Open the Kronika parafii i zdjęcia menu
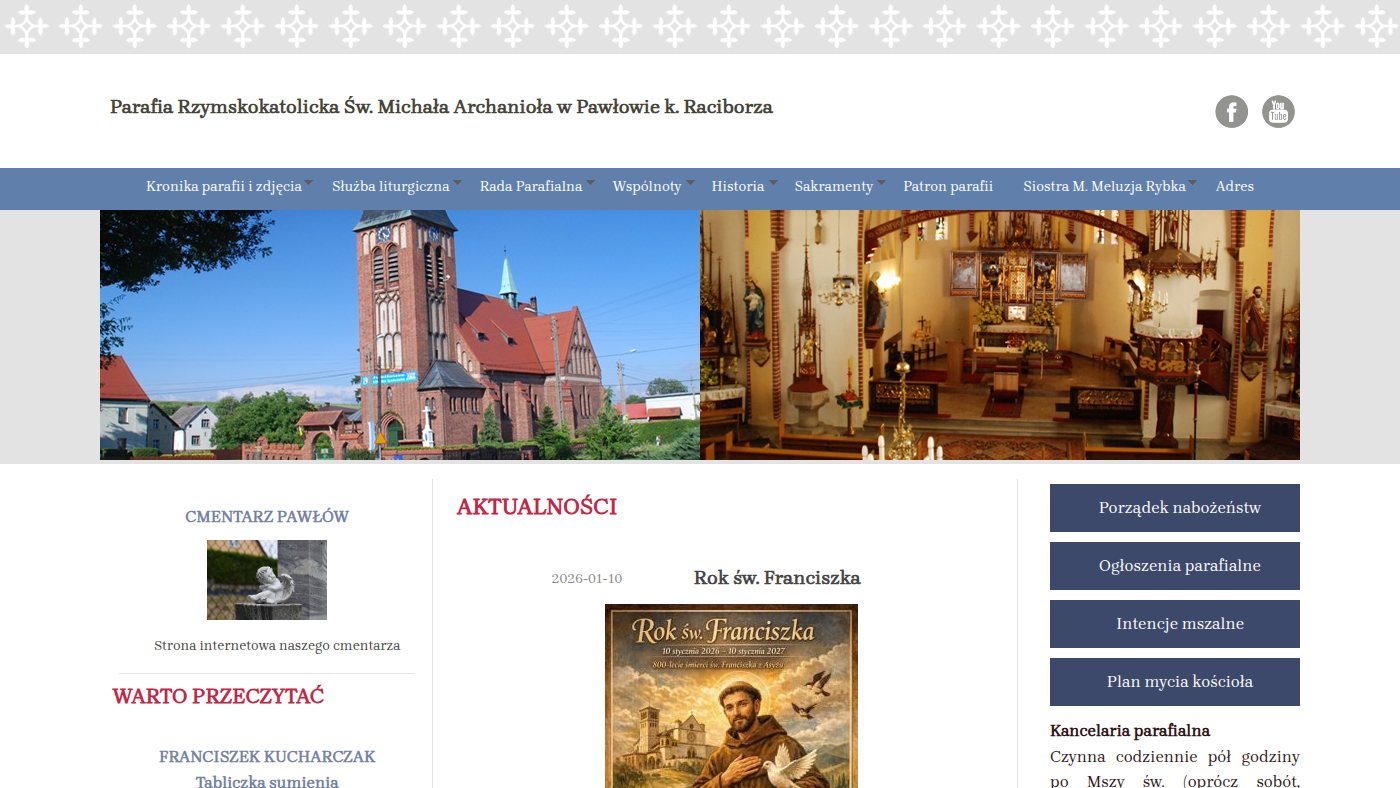The height and width of the screenshot is (788, 1400). tap(224, 186)
